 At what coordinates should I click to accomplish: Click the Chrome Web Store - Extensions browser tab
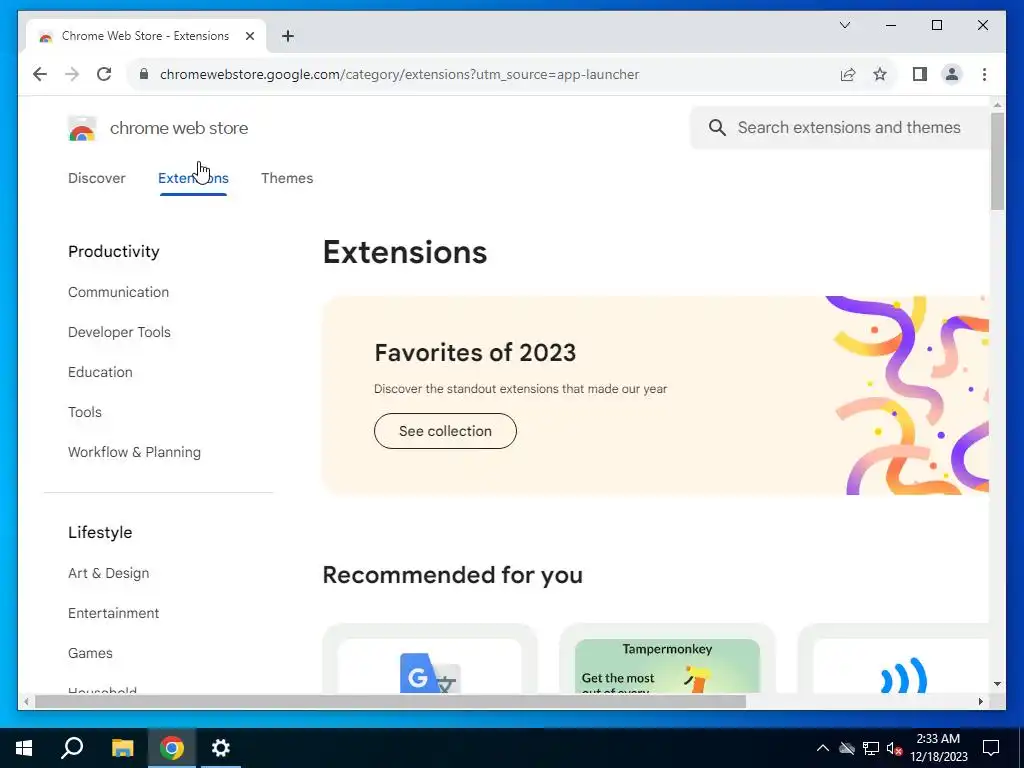(x=146, y=36)
